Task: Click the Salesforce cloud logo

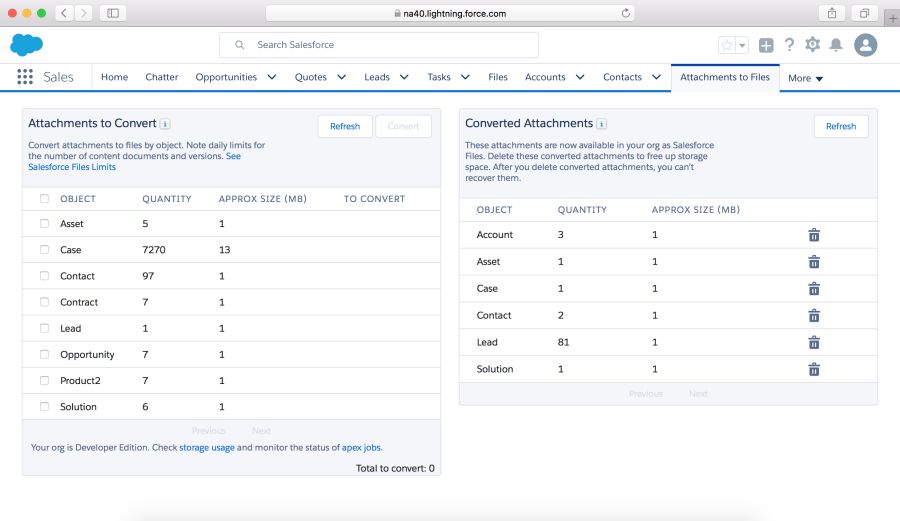Action: 26,45
